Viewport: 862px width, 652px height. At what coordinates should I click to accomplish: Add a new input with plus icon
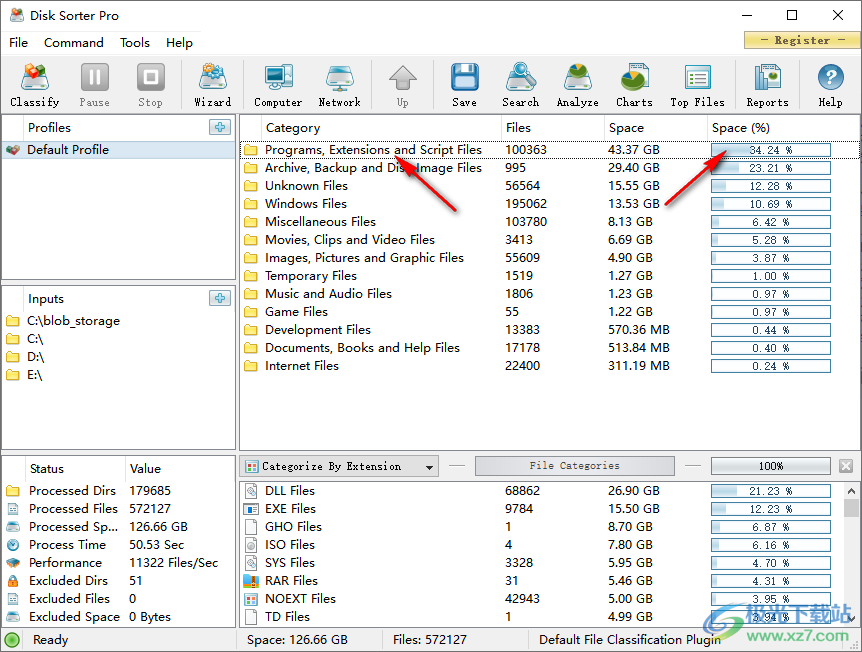click(220, 298)
